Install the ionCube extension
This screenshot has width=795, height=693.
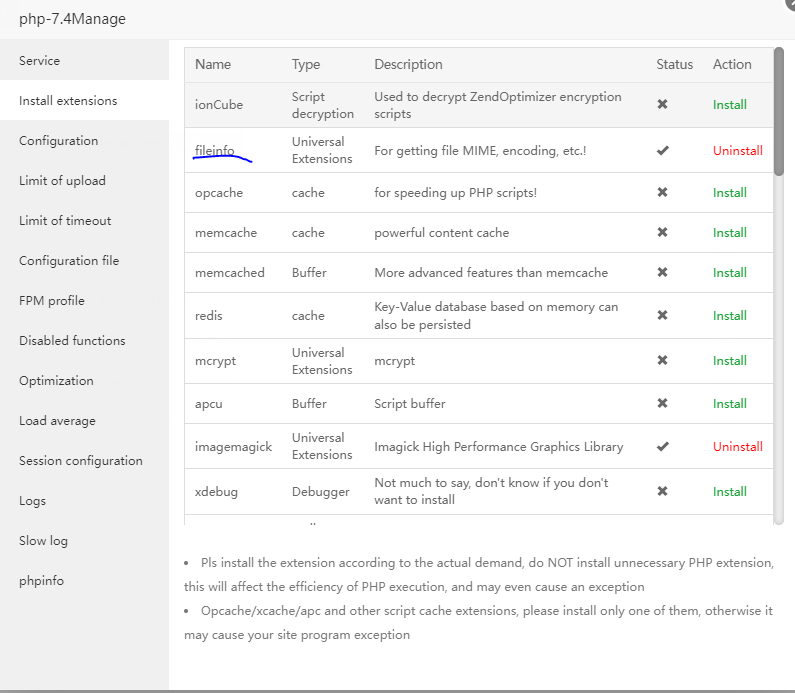[729, 104]
